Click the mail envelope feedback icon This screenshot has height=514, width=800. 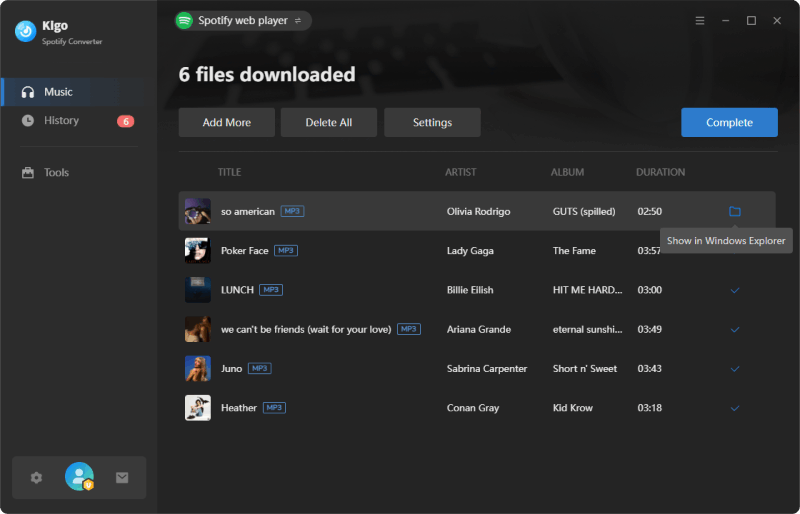[x=122, y=478]
